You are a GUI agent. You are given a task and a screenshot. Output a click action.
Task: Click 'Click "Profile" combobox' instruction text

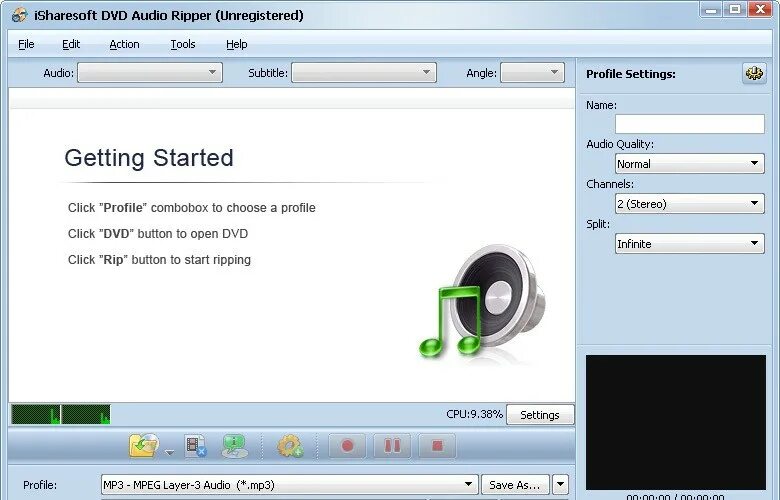click(x=192, y=207)
